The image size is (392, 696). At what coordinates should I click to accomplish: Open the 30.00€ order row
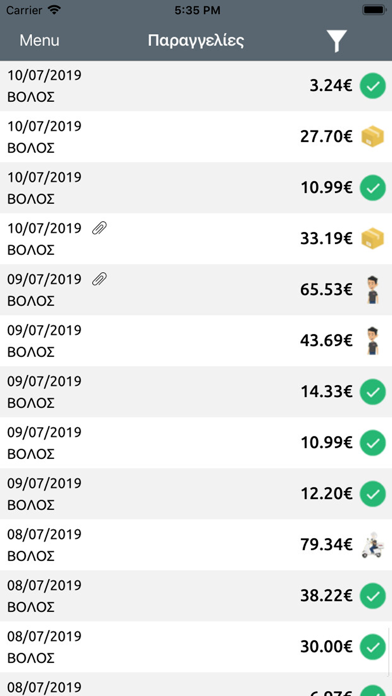tap(196, 647)
